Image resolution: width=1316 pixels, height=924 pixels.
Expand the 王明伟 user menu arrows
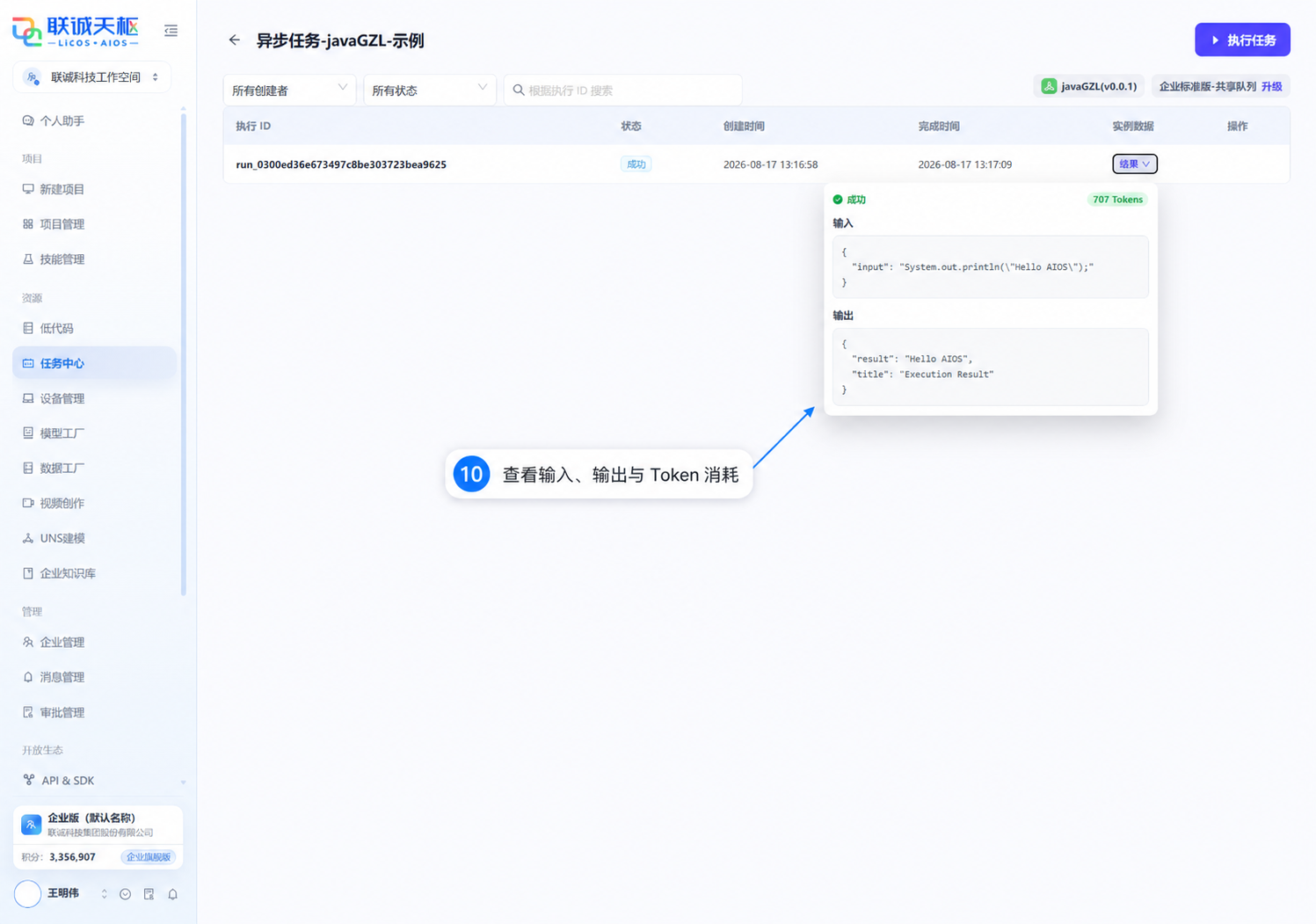coord(104,894)
